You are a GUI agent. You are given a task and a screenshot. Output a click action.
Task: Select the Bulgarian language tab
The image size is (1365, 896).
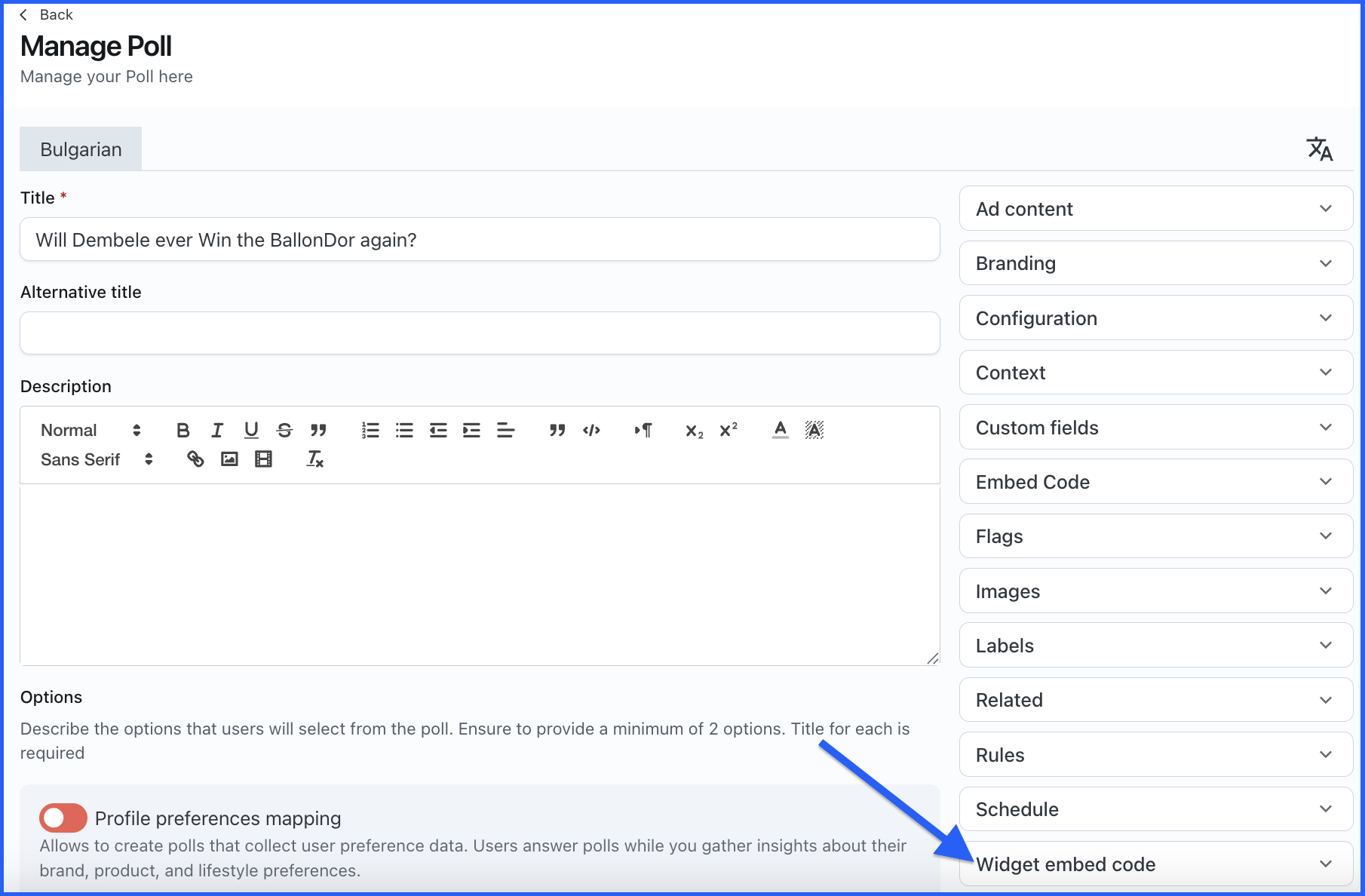point(81,149)
